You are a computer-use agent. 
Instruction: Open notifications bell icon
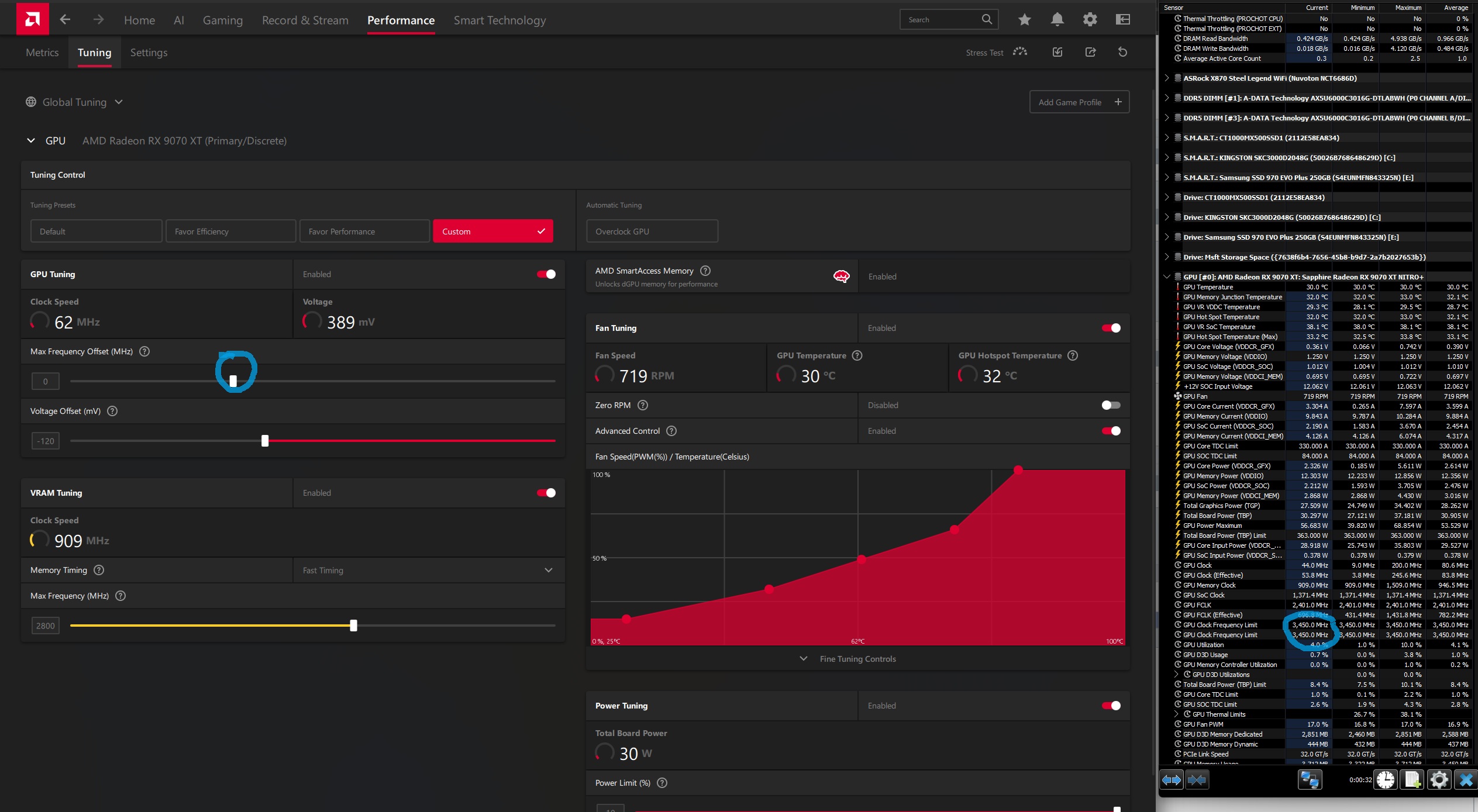1057,20
